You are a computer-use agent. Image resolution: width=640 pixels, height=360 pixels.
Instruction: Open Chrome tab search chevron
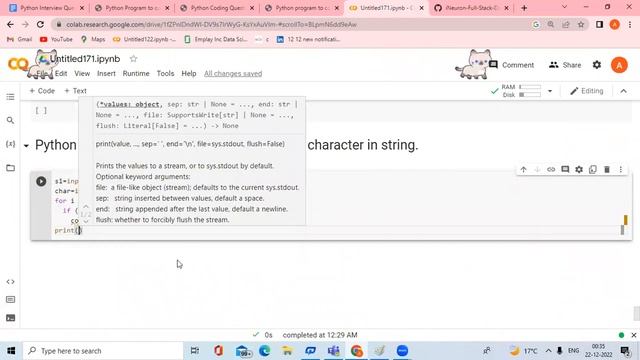564,7
